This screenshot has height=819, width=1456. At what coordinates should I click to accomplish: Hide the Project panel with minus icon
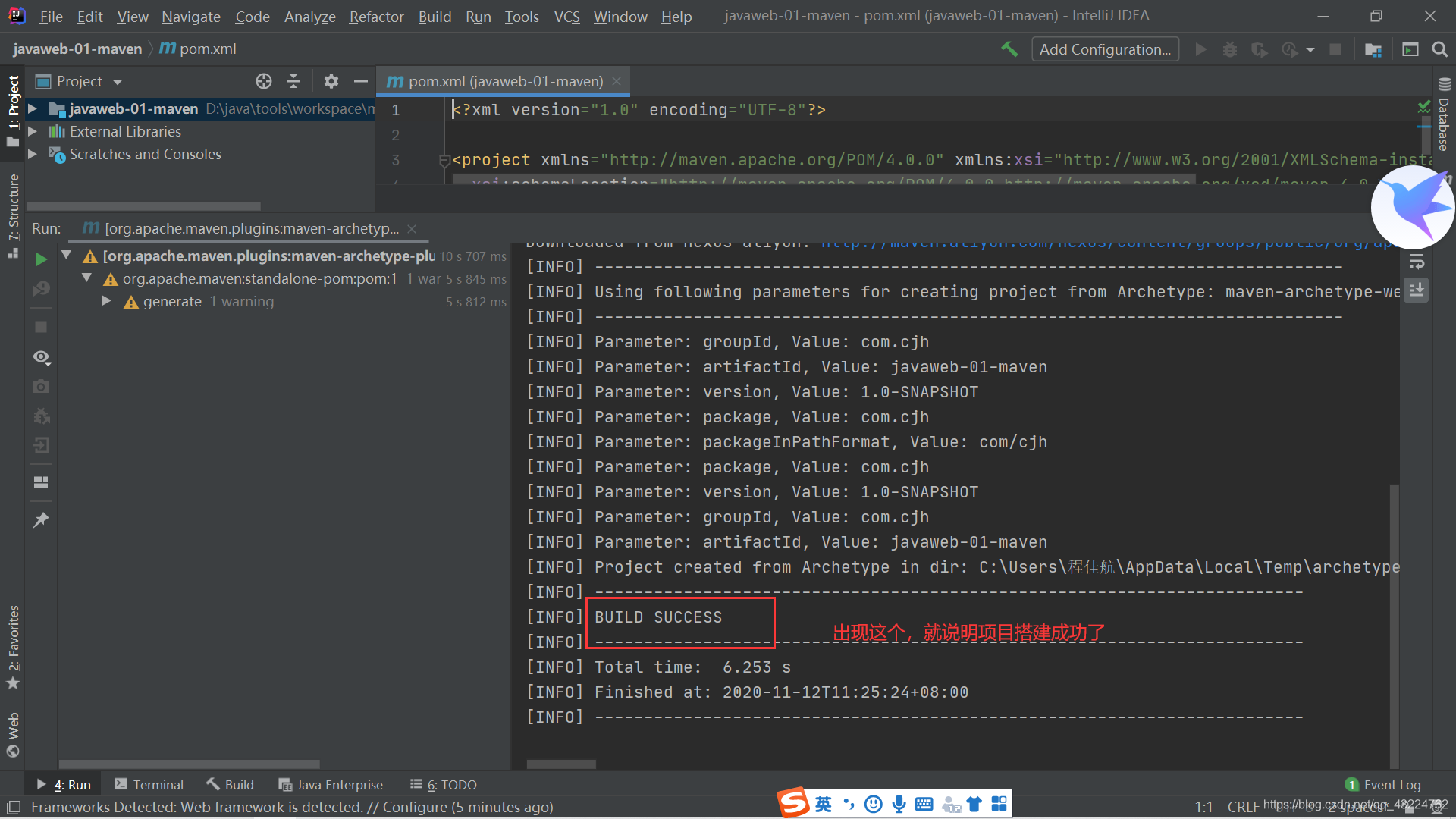coord(361,81)
